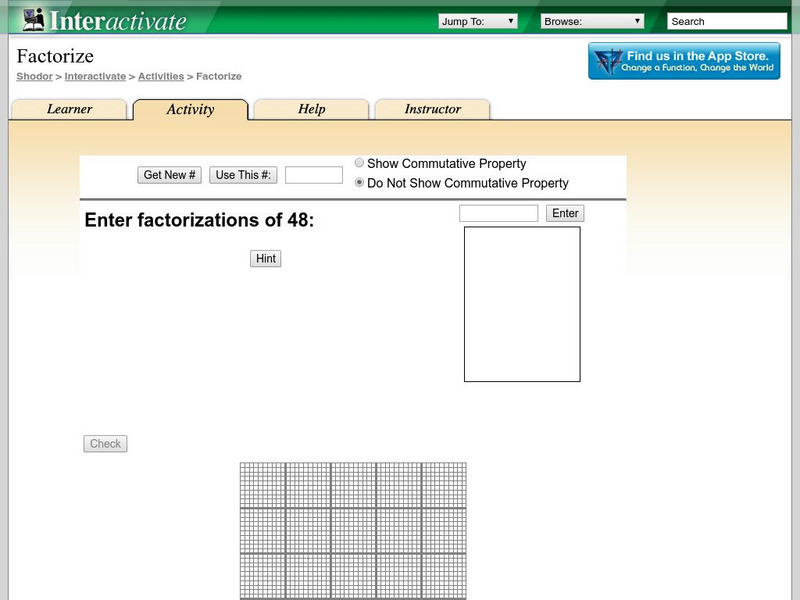Focus the factorization entry field
The image size is (800, 600).
pyautogui.click(x=498, y=213)
